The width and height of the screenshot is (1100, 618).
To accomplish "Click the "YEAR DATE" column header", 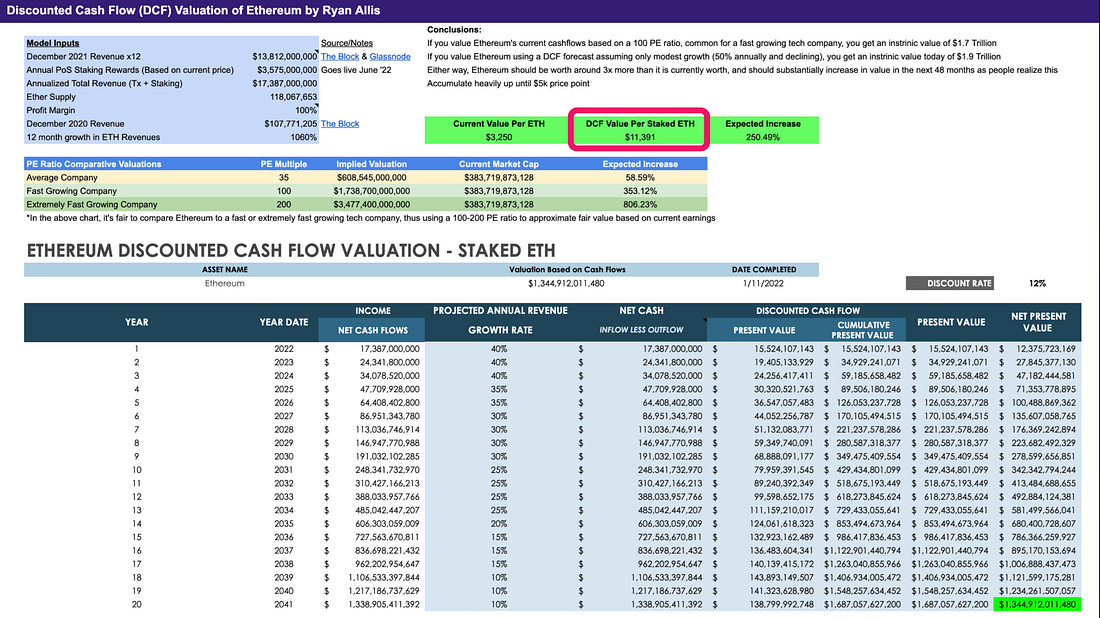I will pyautogui.click(x=283, y=323).
